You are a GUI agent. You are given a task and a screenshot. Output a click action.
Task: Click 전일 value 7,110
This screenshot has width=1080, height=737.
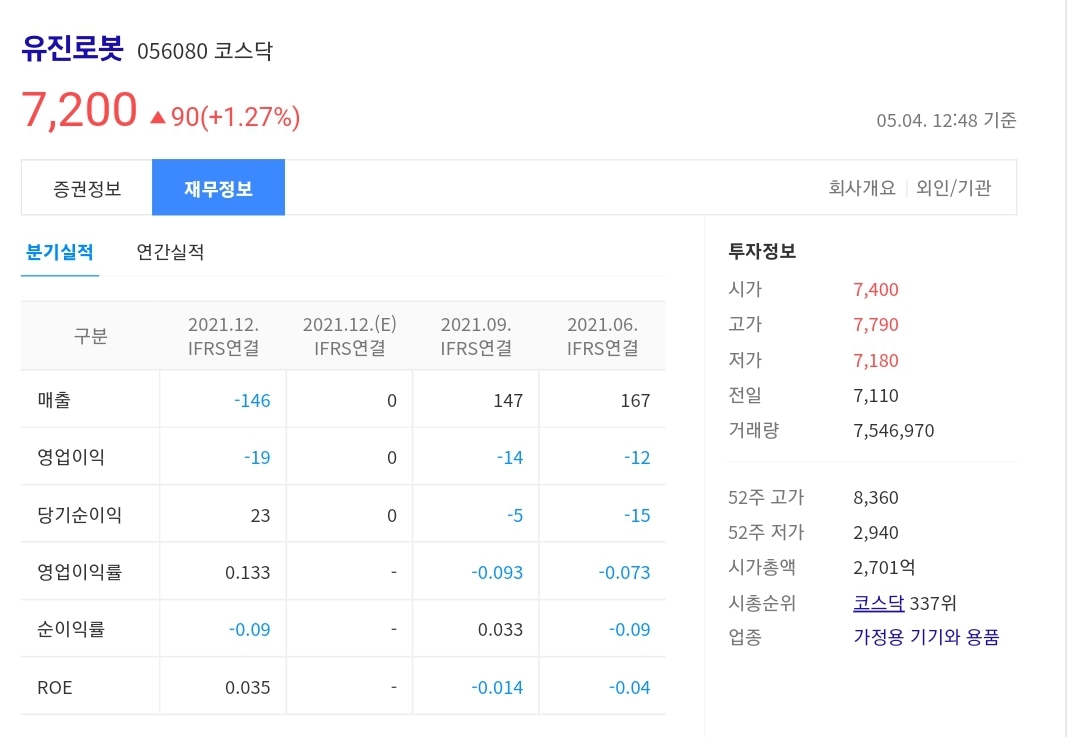pos(875,396)
